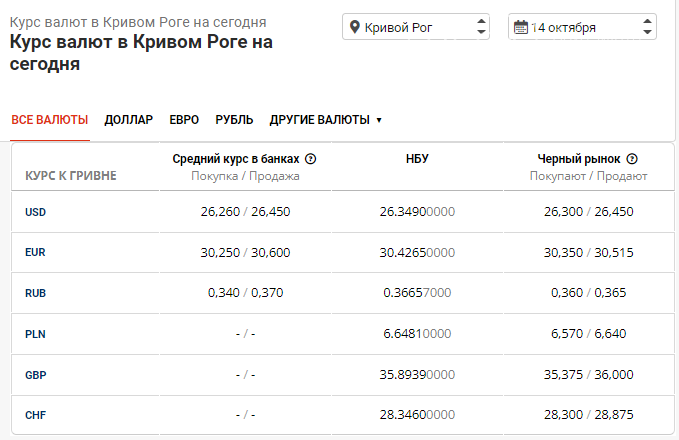Click the question mark icon beside Черный рынок
The height and width of the screenshot is (440, 679).
pos(632,158)
